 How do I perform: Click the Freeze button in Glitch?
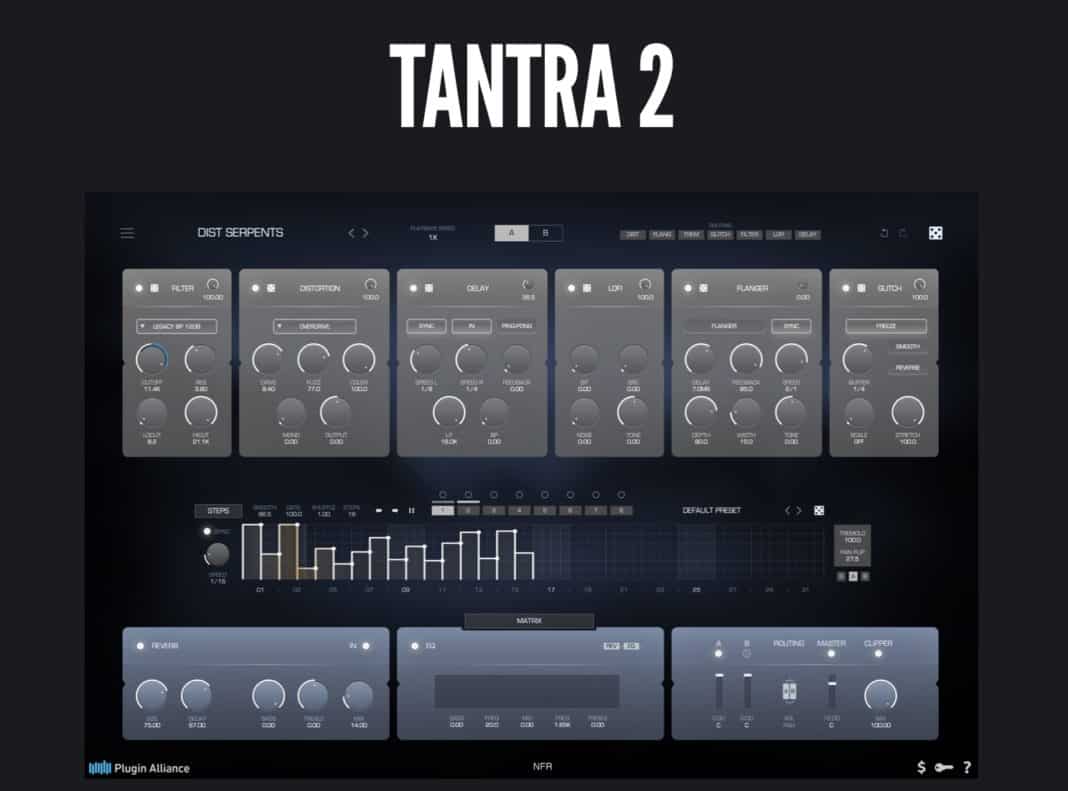[886, 326]
